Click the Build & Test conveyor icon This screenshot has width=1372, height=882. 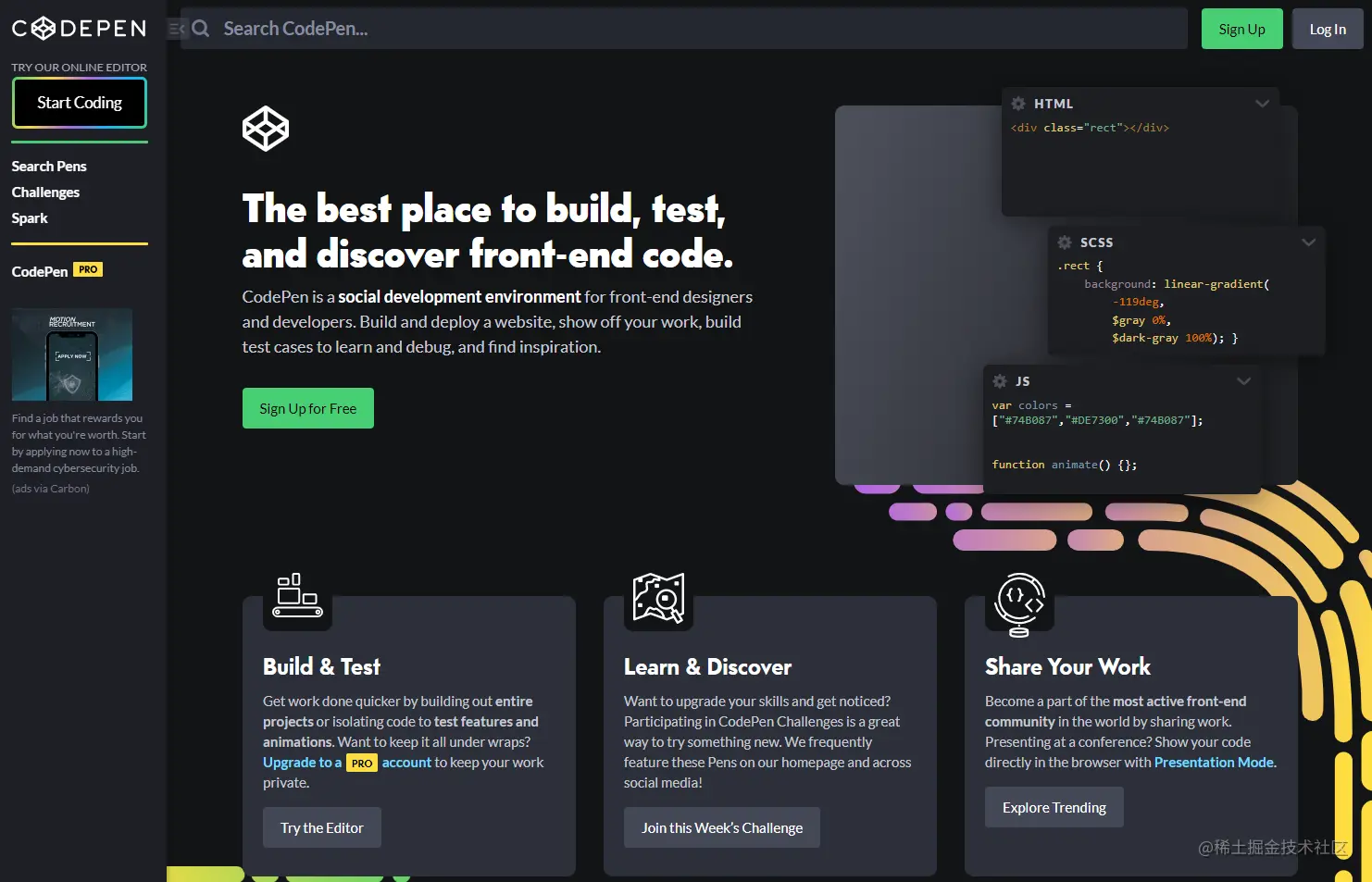click(x=297, y=595)
